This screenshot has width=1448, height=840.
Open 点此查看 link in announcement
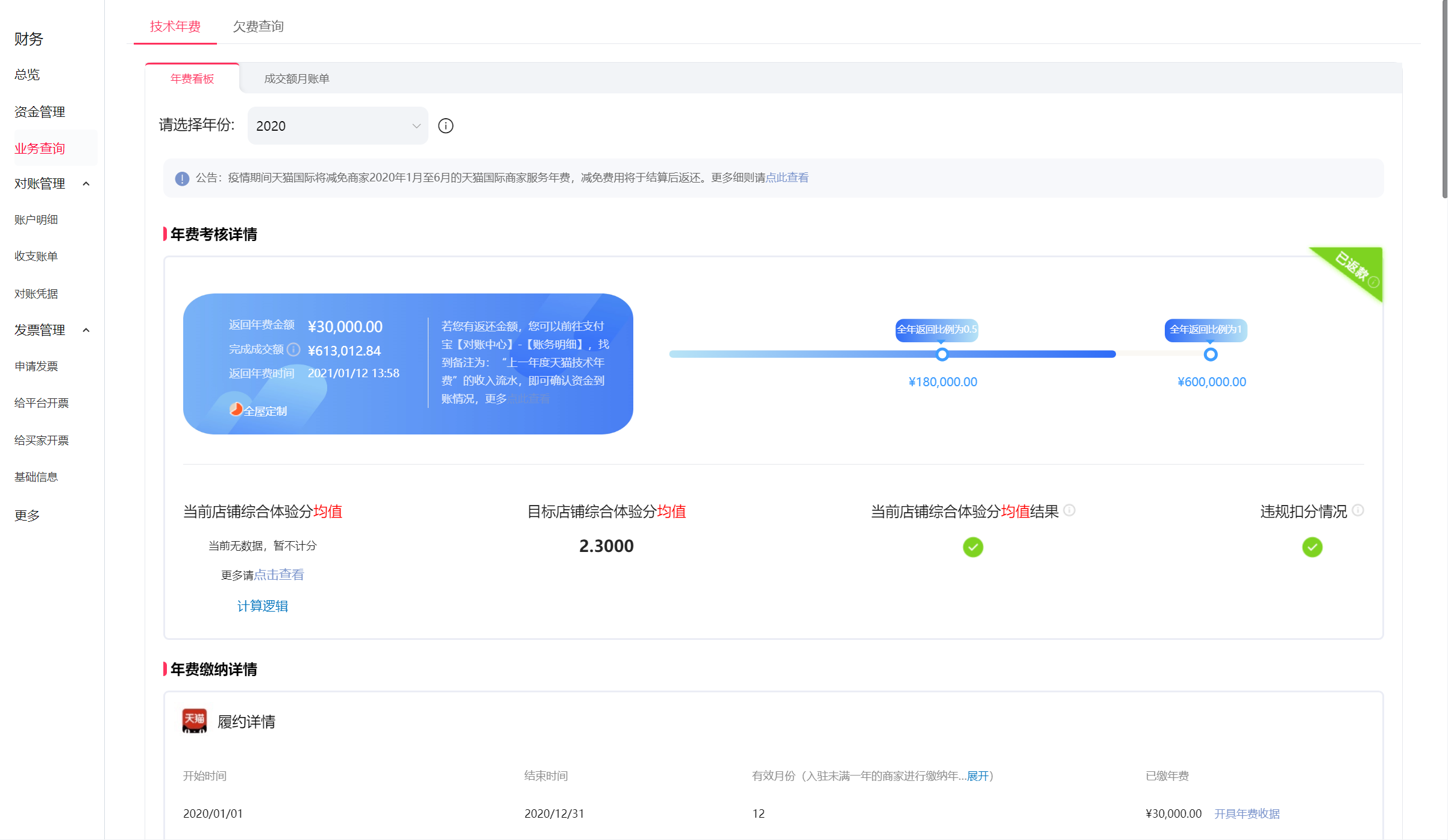pyautogui.click(x=787, y=178)
